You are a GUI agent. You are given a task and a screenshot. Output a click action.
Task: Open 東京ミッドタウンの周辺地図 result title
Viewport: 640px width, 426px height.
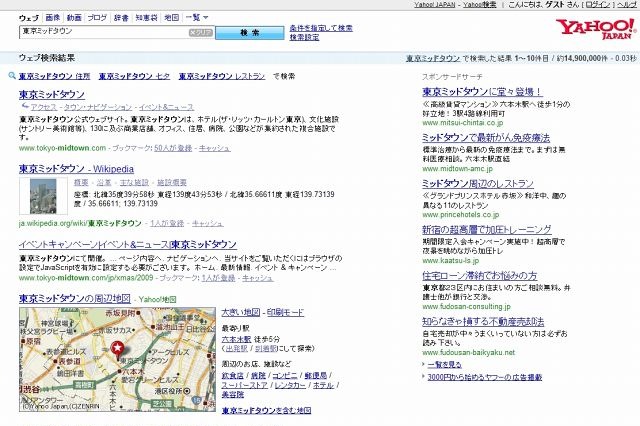75,299
